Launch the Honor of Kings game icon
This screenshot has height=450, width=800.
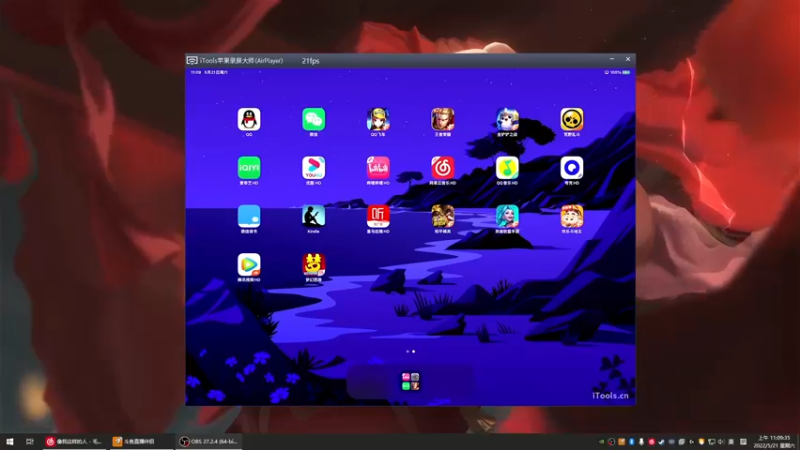442,119
